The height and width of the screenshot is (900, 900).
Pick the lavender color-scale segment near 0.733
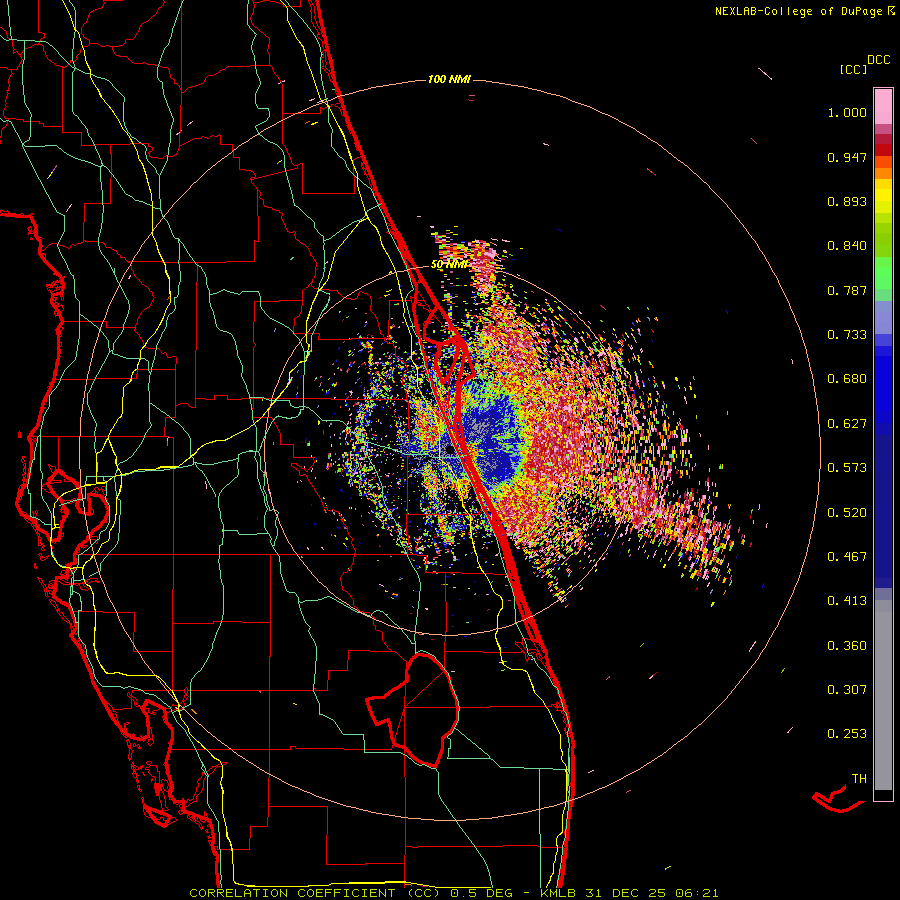883,317
